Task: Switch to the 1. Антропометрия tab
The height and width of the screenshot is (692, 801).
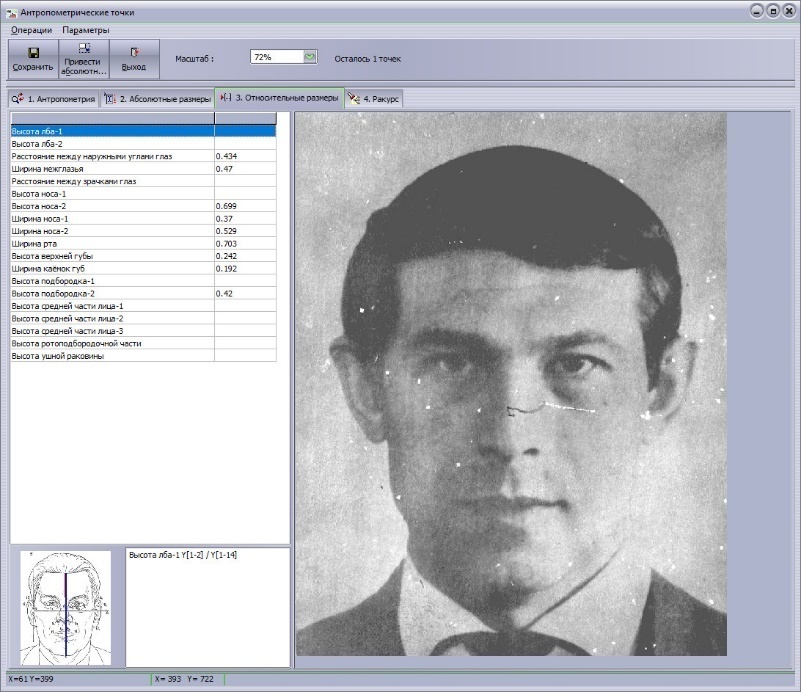Action: [x=53, y=99]
